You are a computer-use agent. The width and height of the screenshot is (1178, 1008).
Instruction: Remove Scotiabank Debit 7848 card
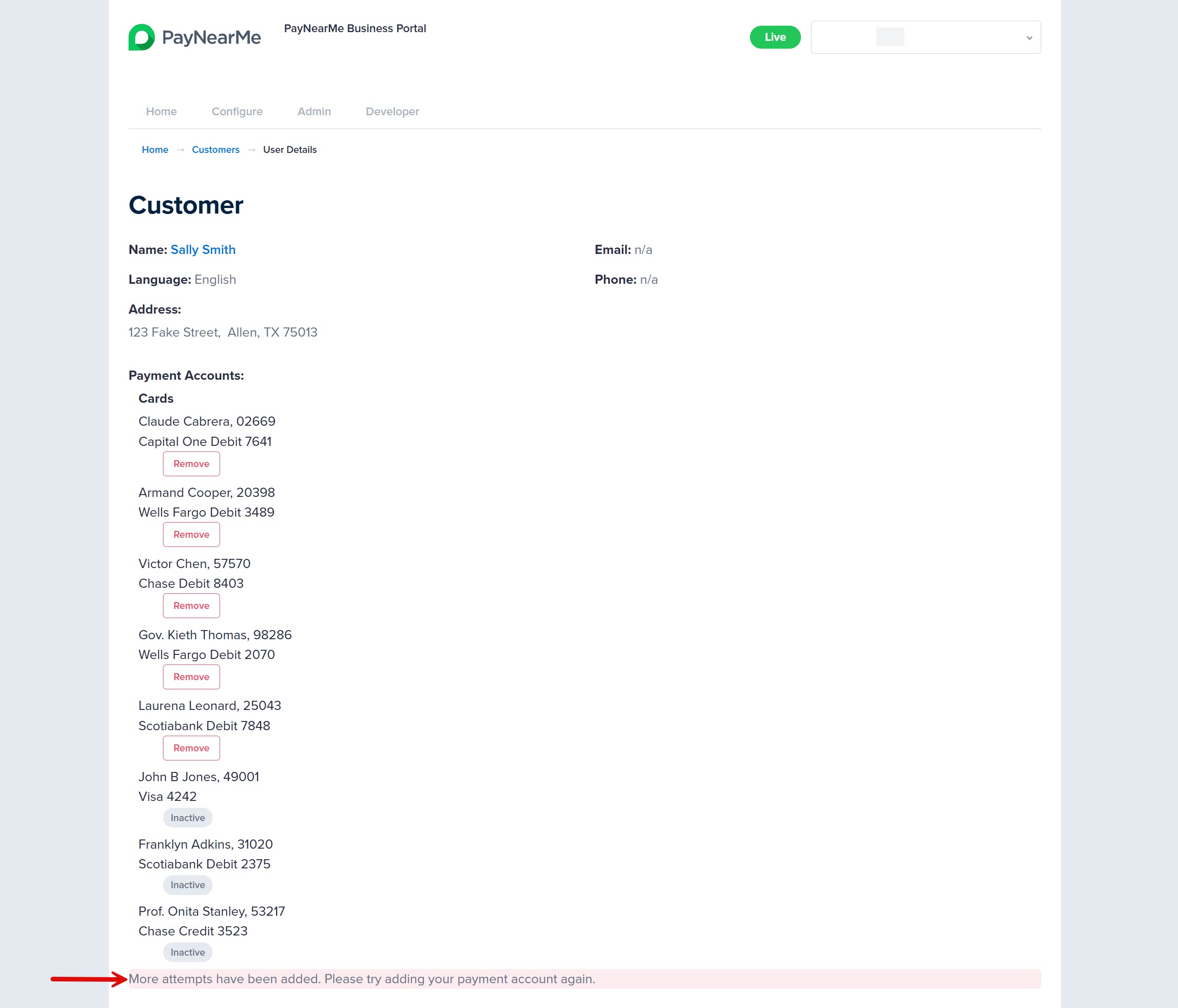click(191, 748)
